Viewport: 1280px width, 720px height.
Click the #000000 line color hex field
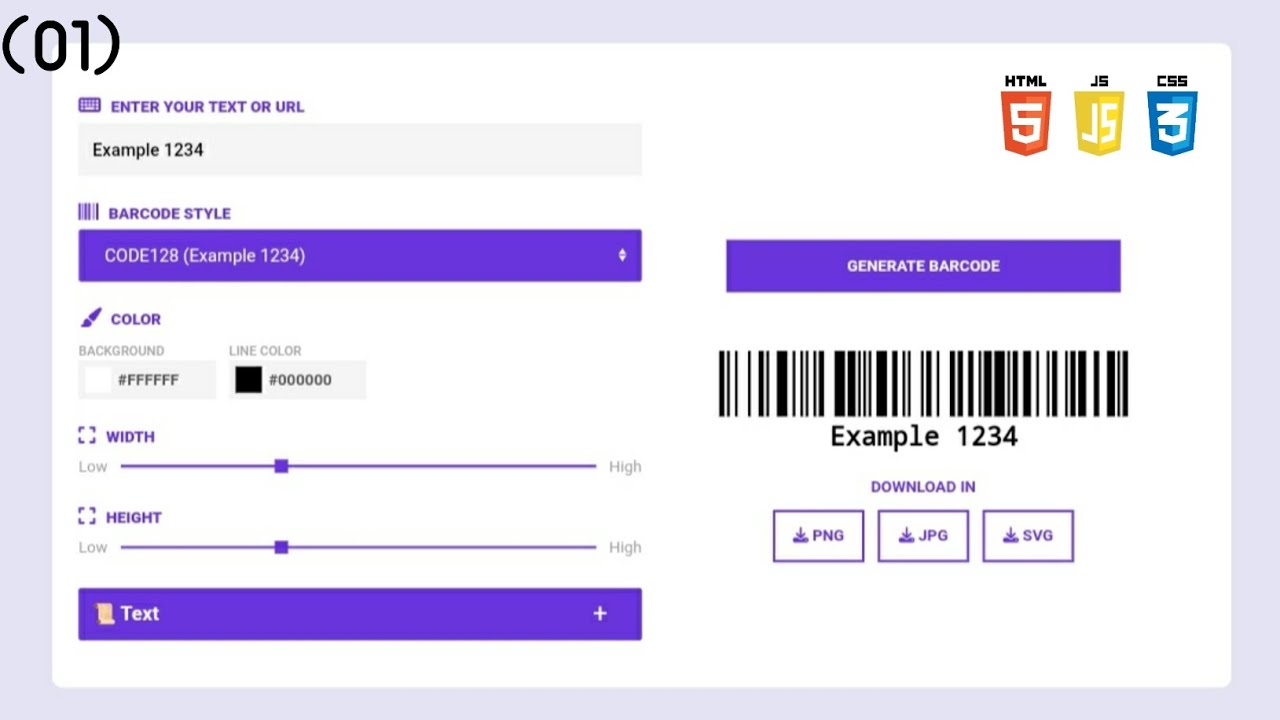pyautogui.click(x=299, y=380)
